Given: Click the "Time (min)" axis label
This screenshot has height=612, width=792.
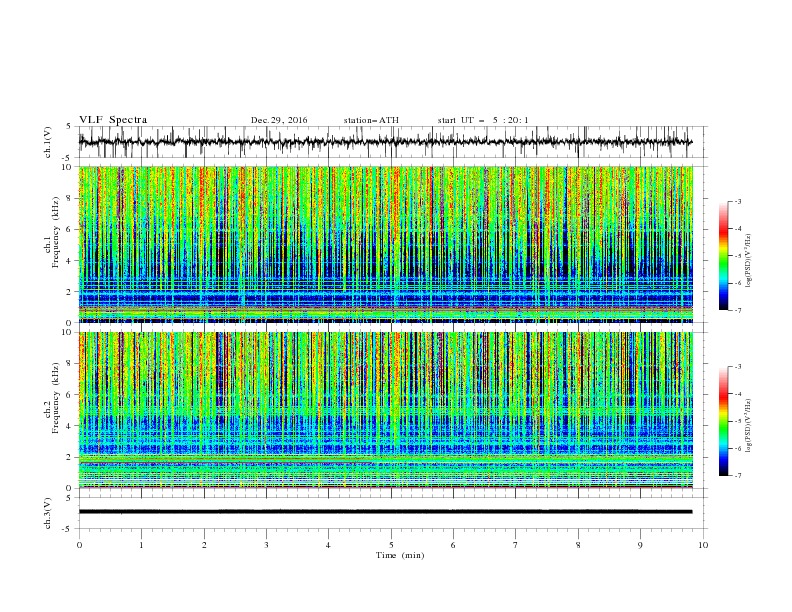Looking at the screenshot, I should point(400,555).
